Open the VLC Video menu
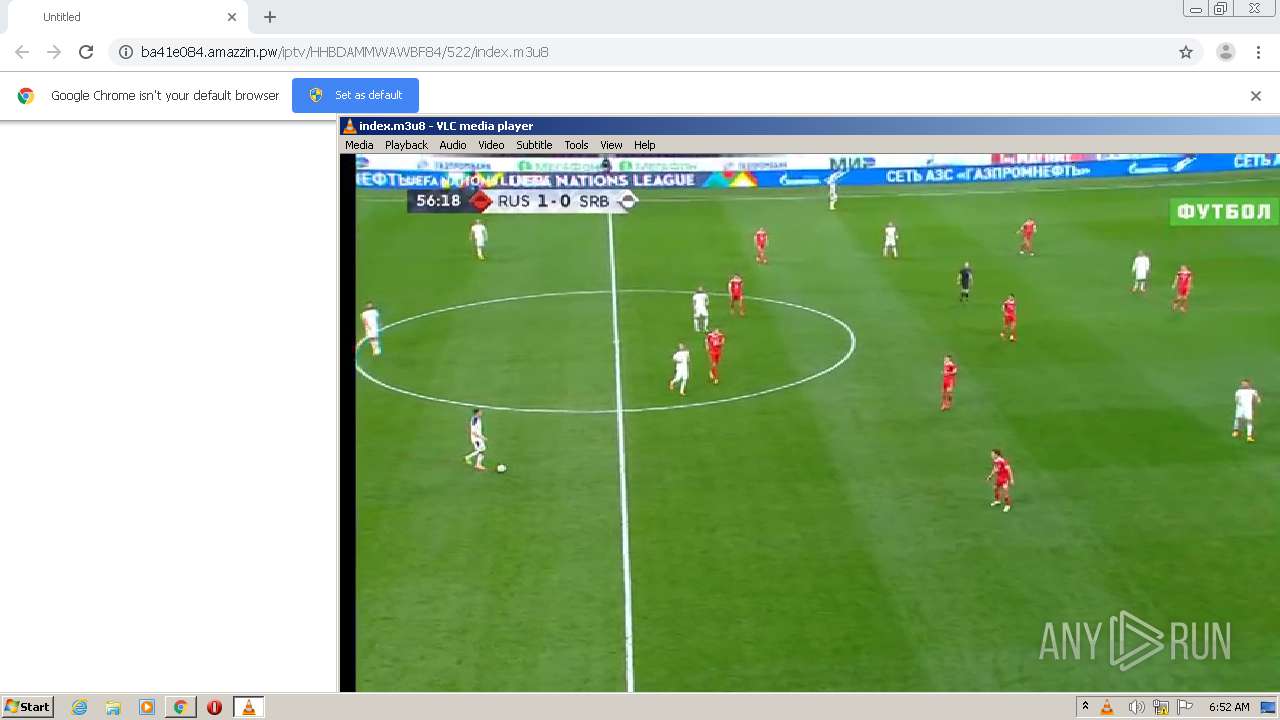 [491, 145]
